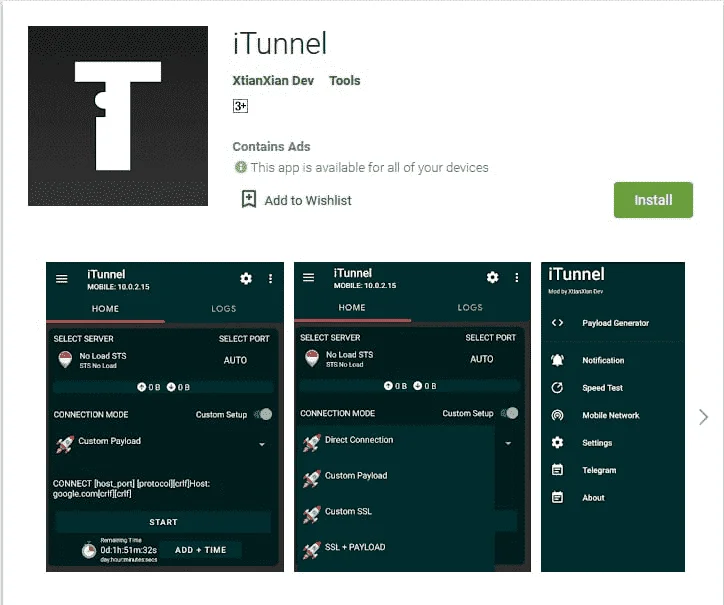Screen dimensions: 724x605
Task: Click Mobile Network signal icon
Action: coord(557,415)
